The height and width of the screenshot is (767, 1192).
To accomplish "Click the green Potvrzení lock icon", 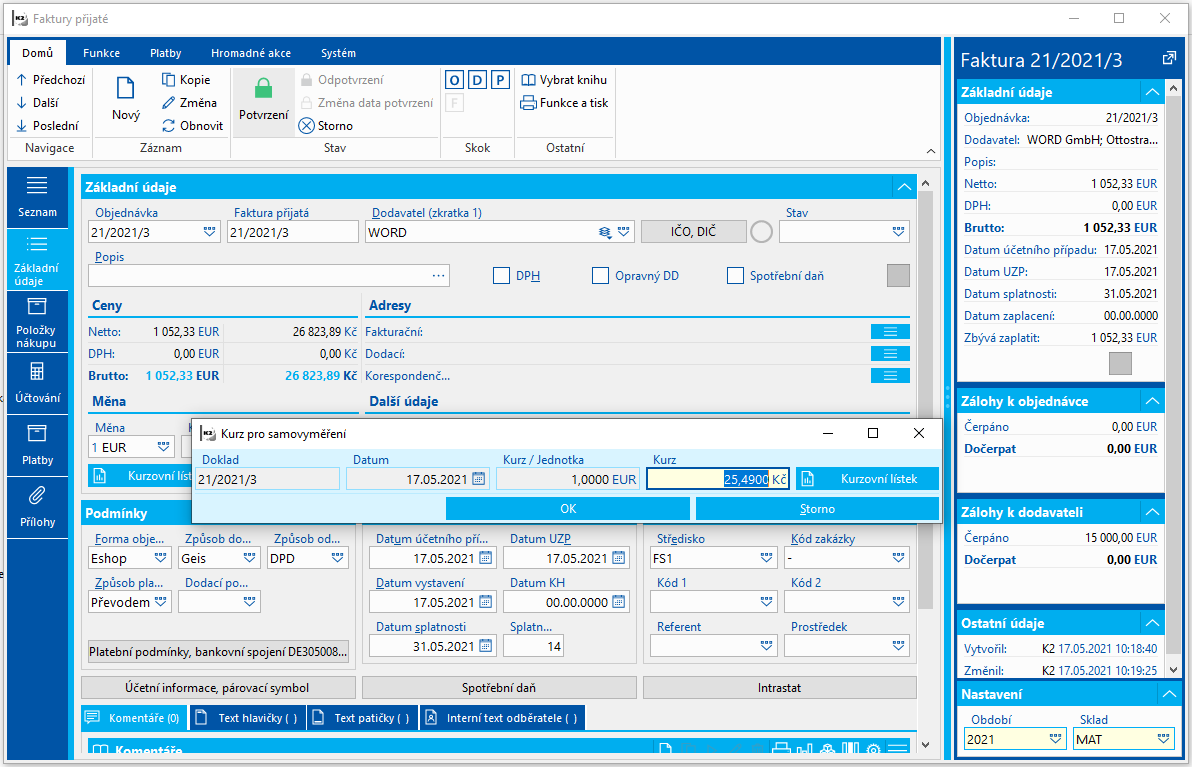I will click(263, 89).
